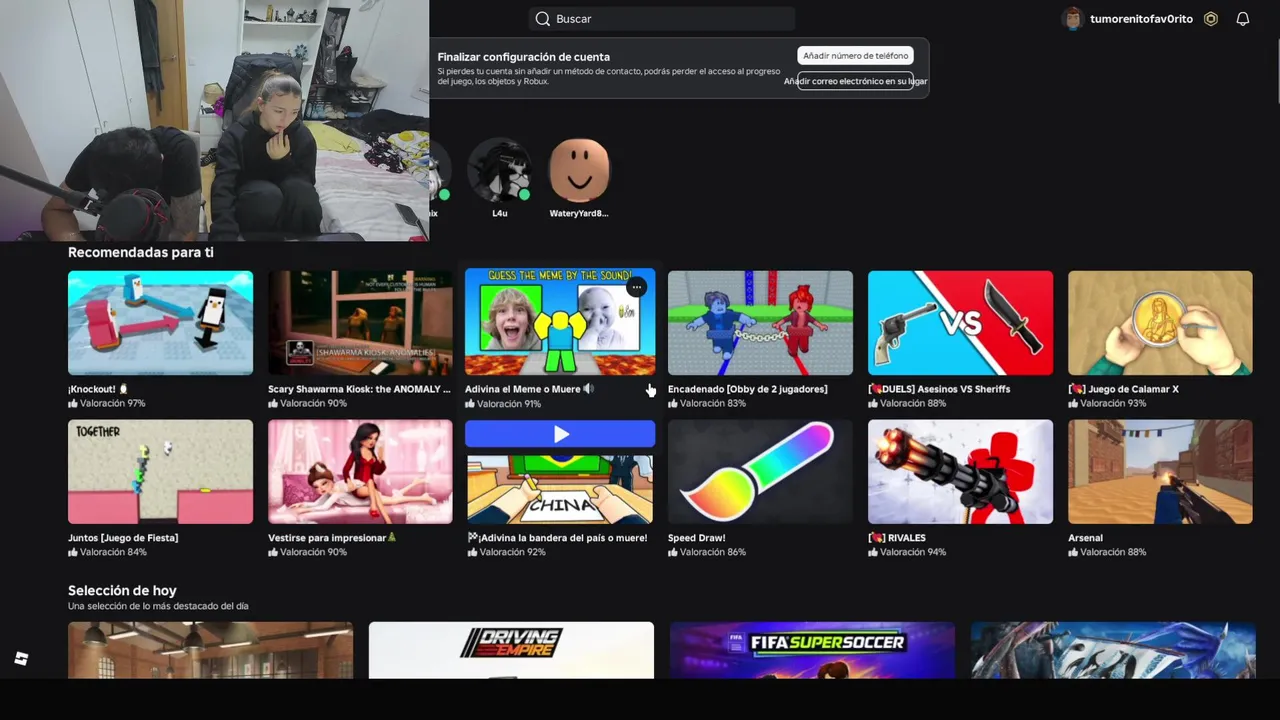Open Scary Shawarma Kiosk thumbnail
This screenshot has height=720, width=1280.
coord(360,323)
